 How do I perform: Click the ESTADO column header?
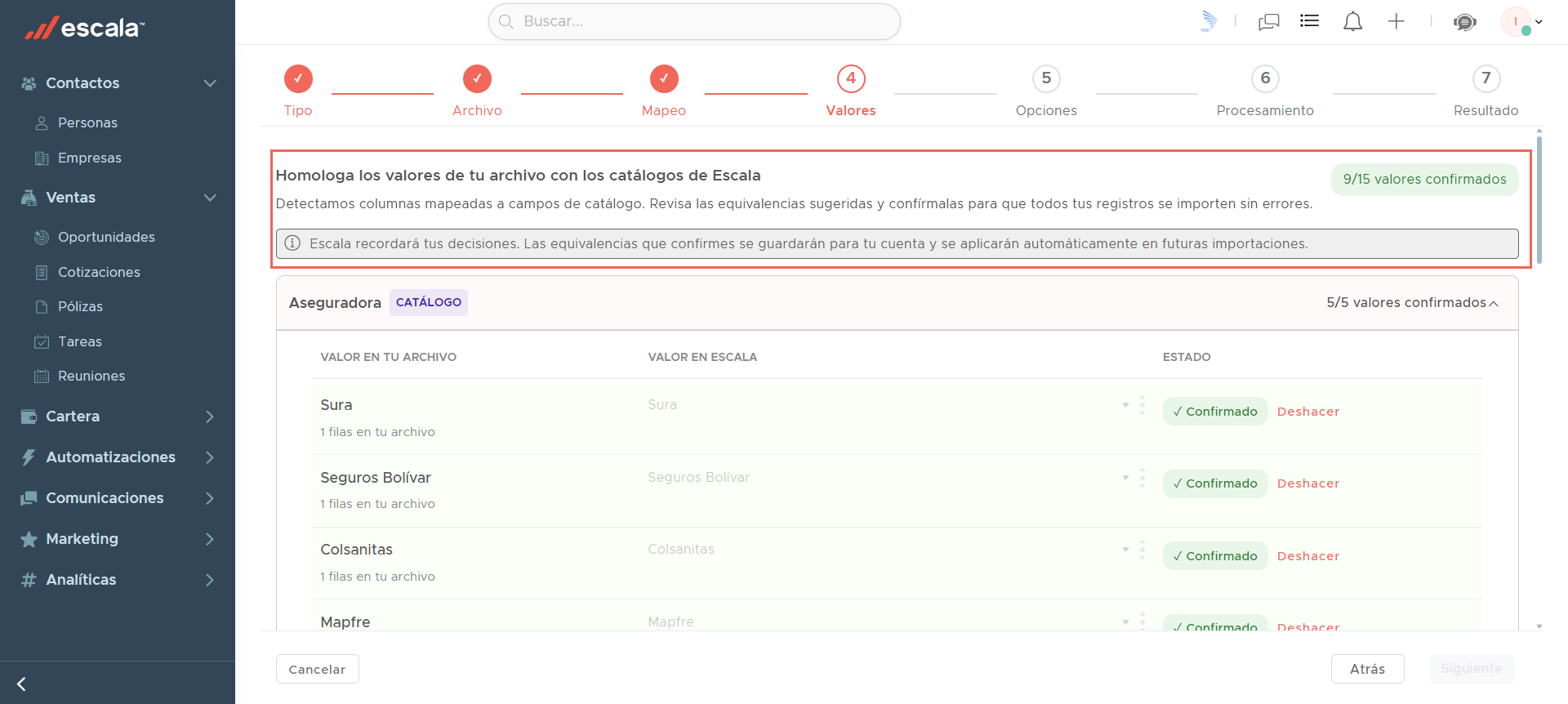[x=1187, y=357]
